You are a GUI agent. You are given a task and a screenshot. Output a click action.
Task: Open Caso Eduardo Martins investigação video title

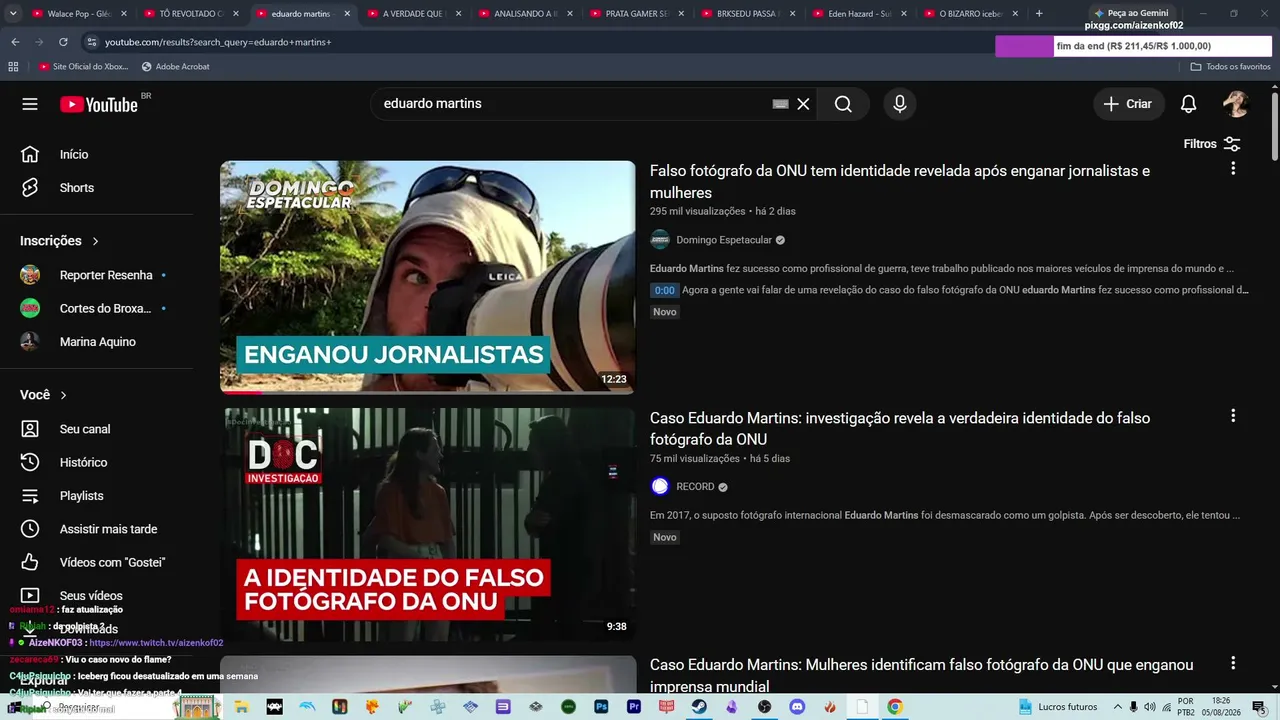tap(900, 428)
